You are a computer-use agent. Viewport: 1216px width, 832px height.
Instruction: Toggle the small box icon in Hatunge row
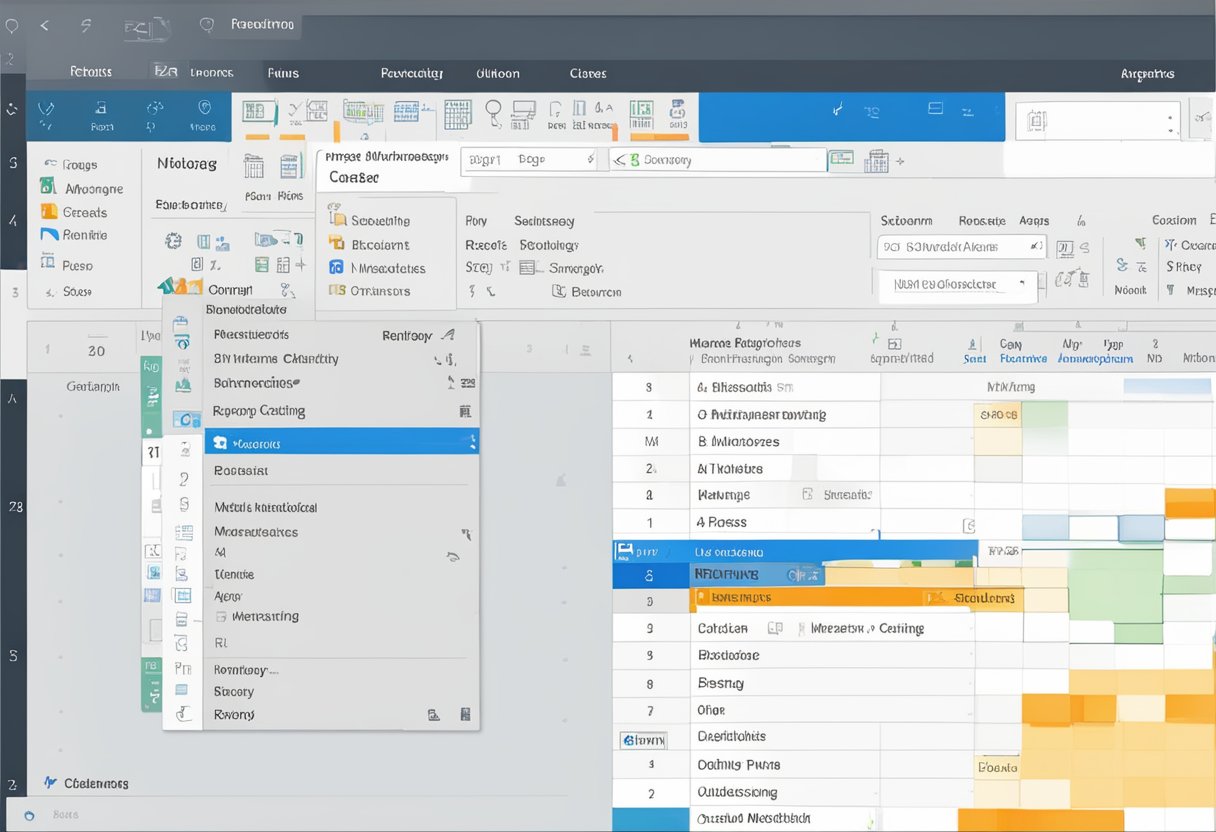(x=807, y=494)
